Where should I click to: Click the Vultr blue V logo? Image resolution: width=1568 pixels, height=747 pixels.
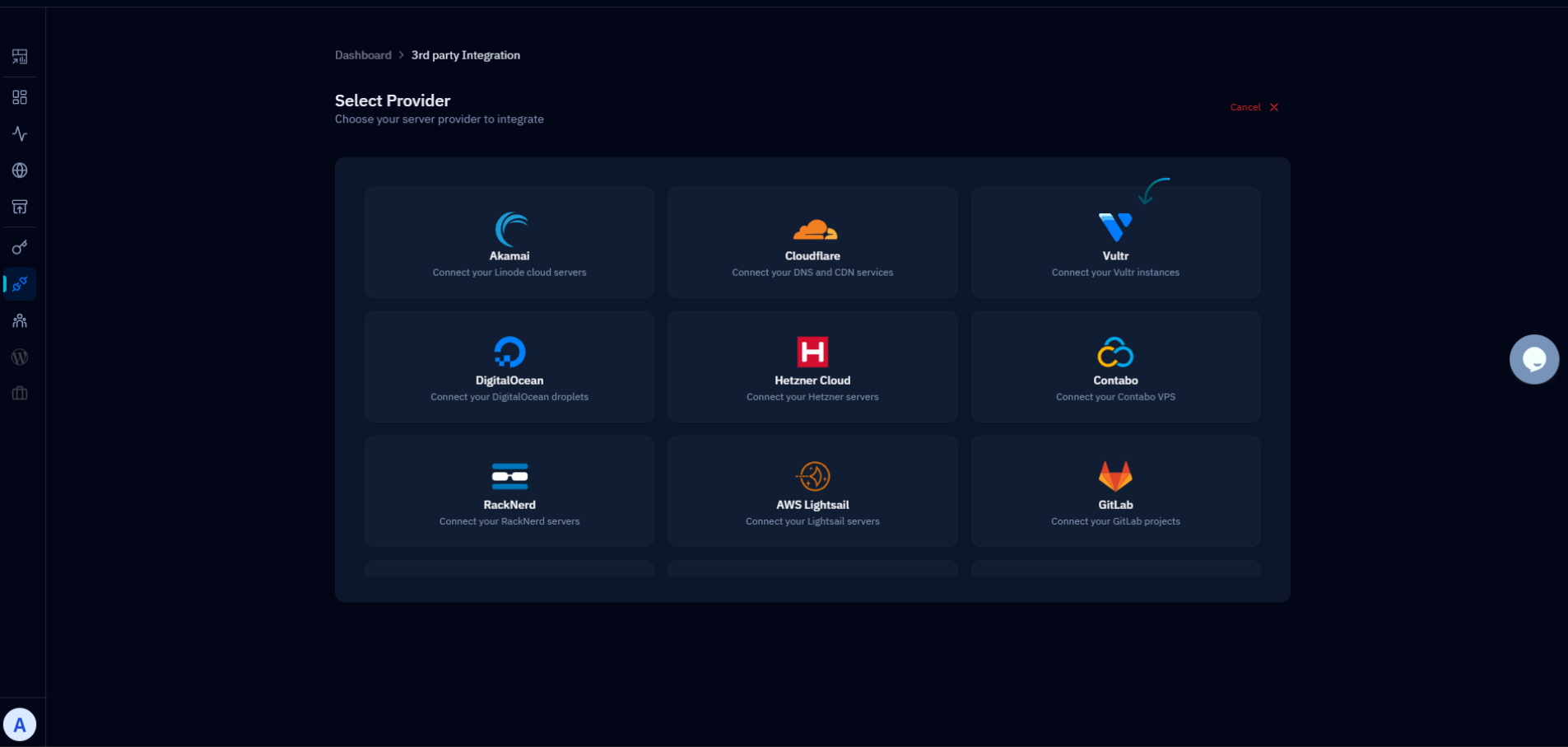click(x=1115, y=227)
